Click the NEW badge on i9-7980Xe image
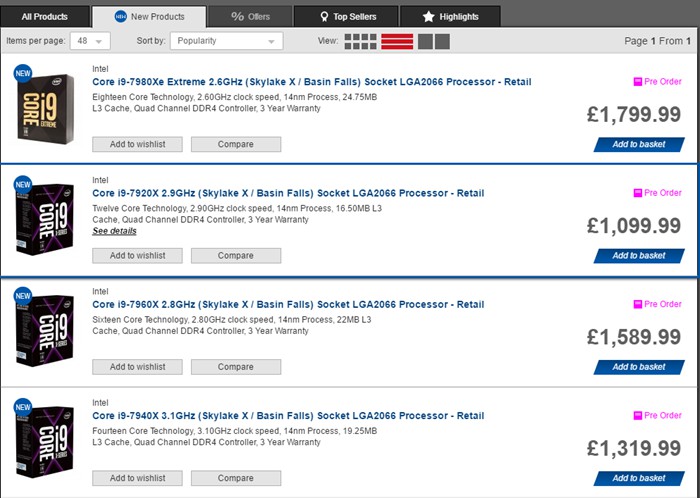 click(23, 74)
